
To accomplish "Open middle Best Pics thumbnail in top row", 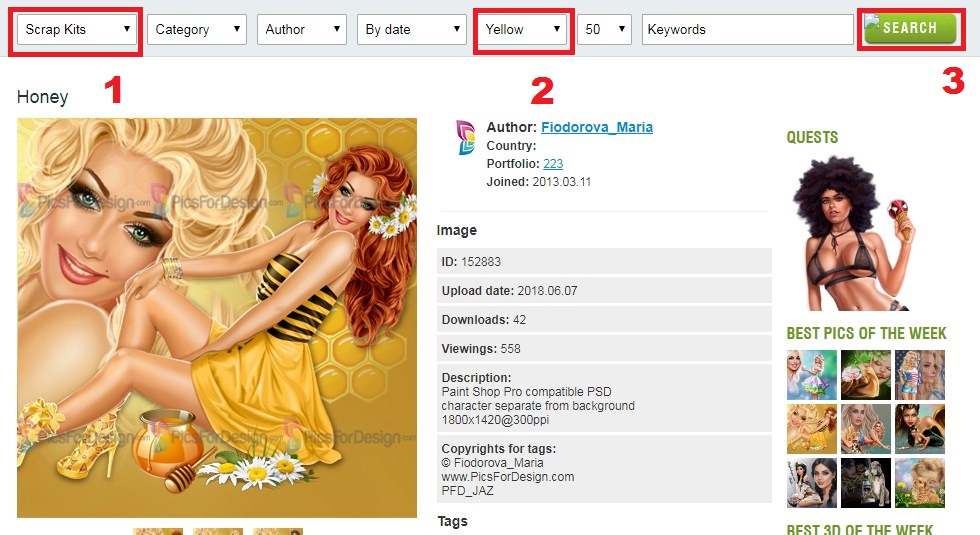I will 866,375.
